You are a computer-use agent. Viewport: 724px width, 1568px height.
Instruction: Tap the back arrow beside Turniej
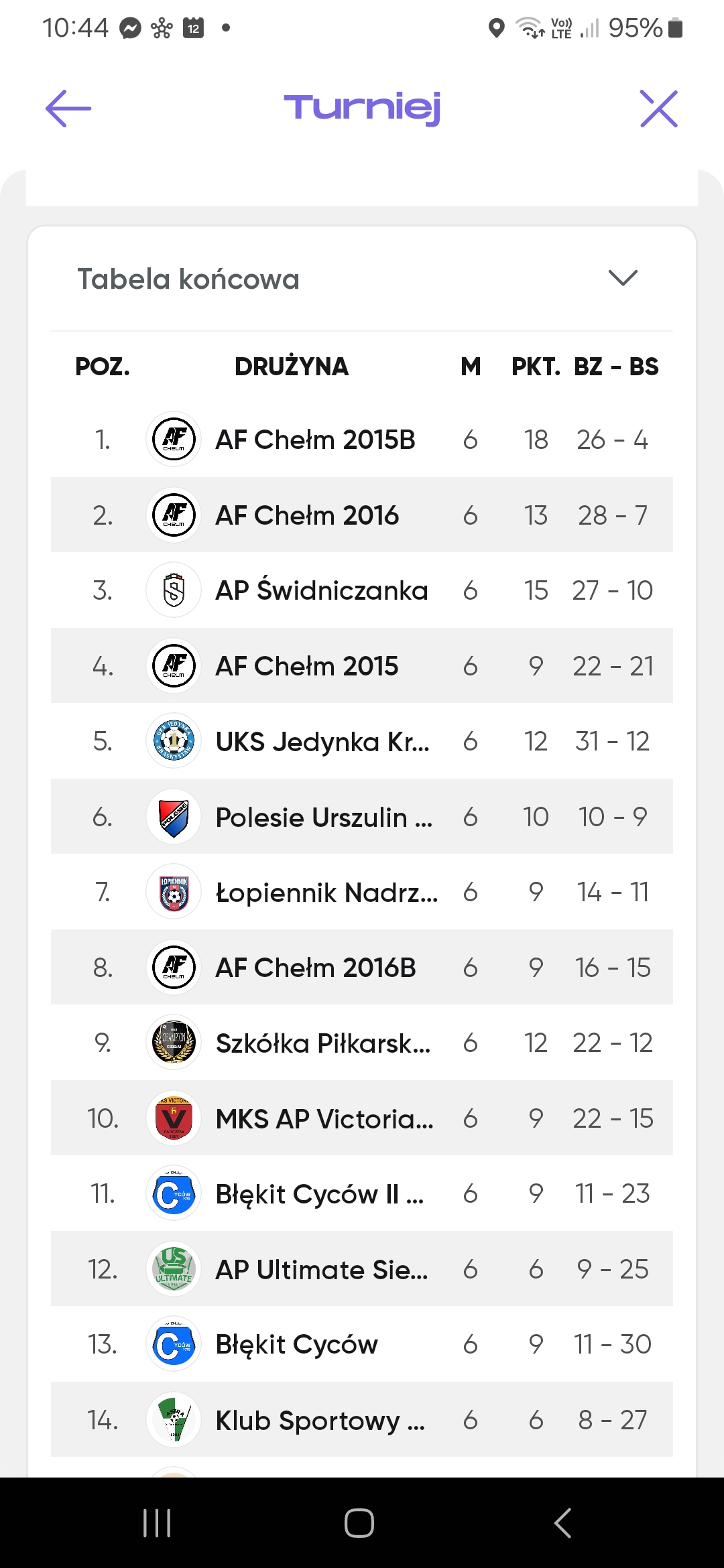pos(68,108)
